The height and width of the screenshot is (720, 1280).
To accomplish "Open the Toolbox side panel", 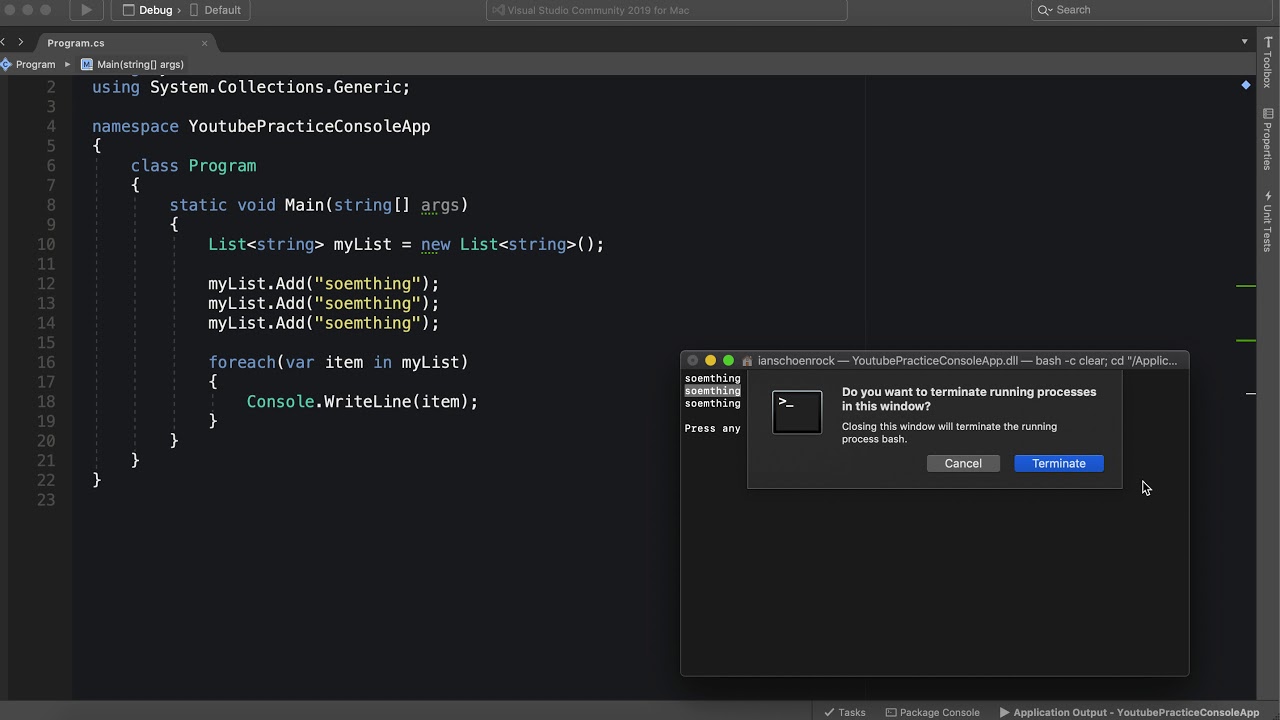I will (x=1268, y=62).
